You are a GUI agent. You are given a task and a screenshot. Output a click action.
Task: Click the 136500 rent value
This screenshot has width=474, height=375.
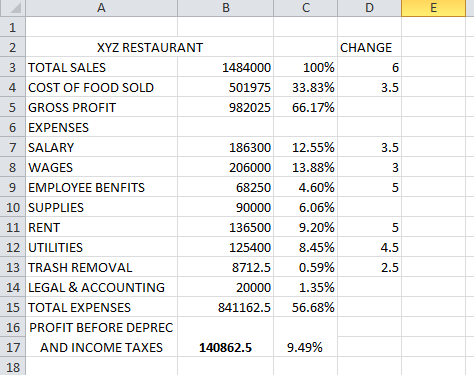point(226,227)
